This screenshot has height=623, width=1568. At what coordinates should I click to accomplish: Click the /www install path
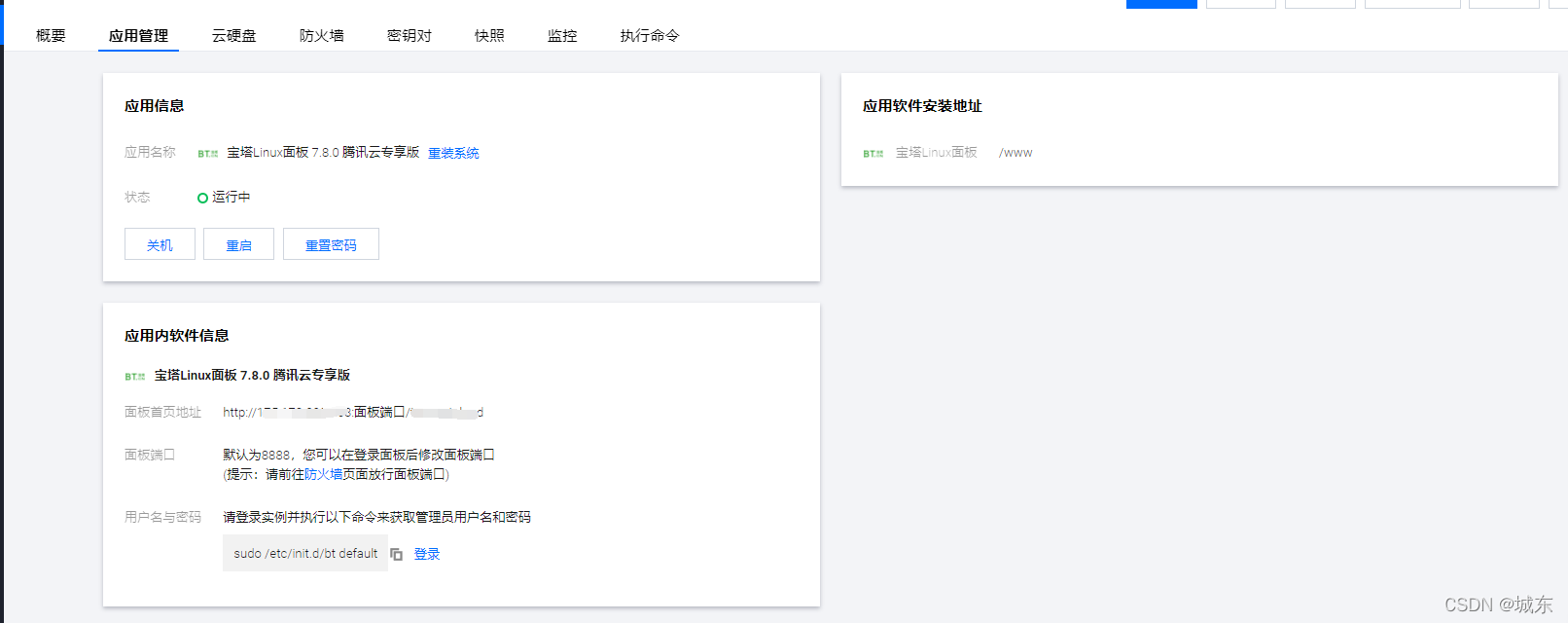pos(1016,153)
